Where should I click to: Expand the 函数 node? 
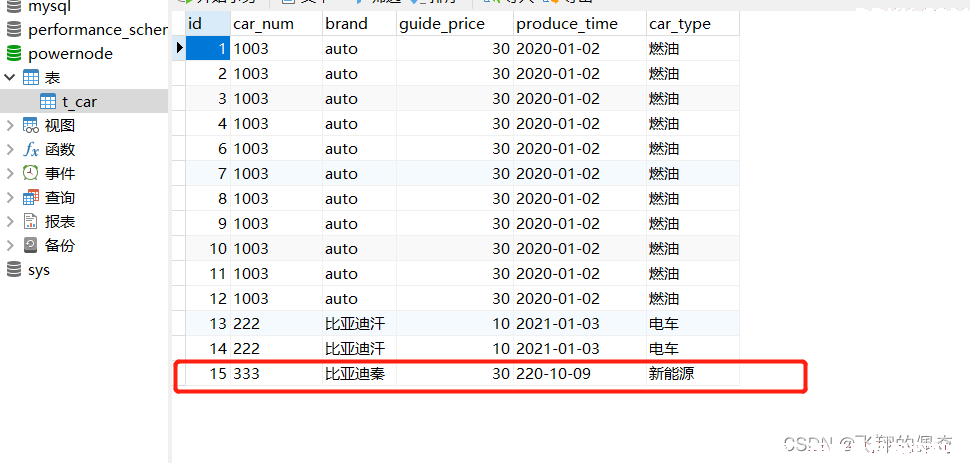tap(9, 150)
